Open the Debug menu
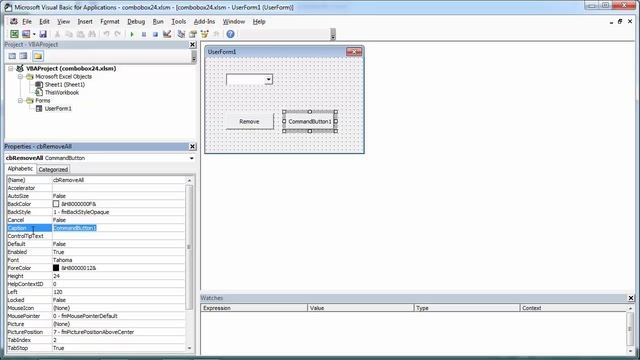 136,22
